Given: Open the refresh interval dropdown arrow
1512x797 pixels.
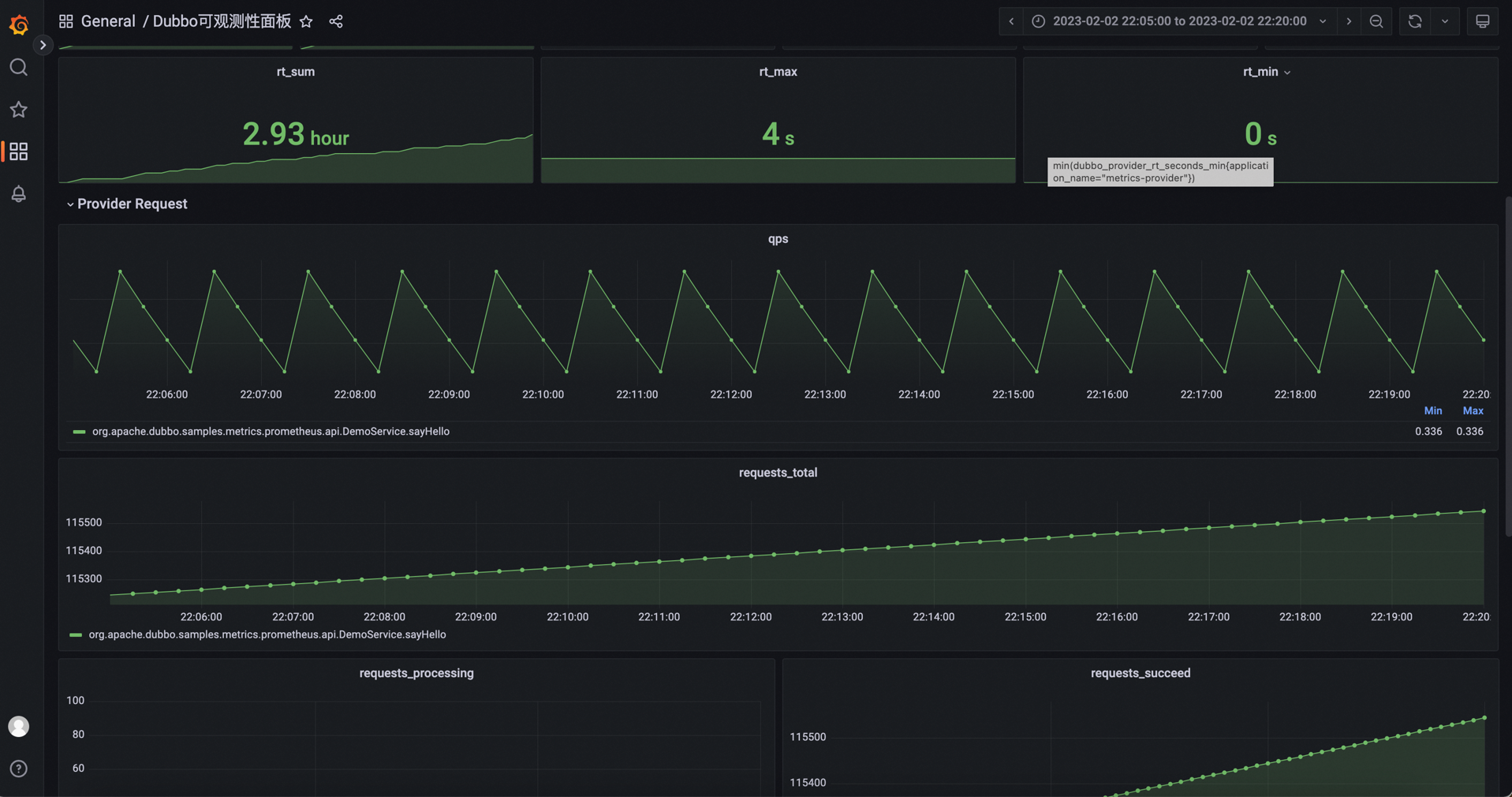Looking at the screenshot, I should pos(1445,21).
